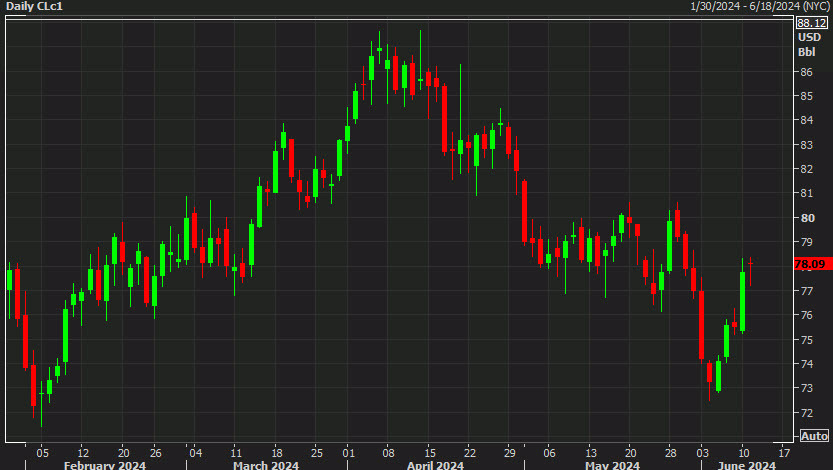Click the 11 date tick in March
This screenshot has height=470, width=833.
click(236, 453)
